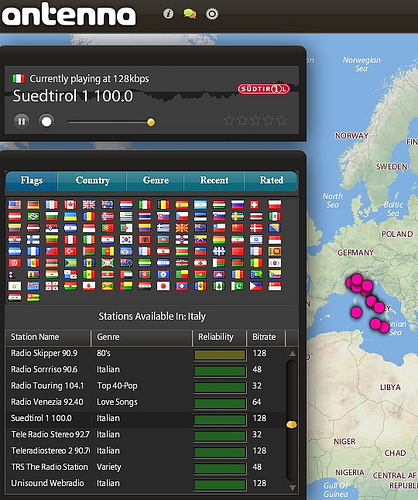Switch to the Genre tab

tap(155, 181)
